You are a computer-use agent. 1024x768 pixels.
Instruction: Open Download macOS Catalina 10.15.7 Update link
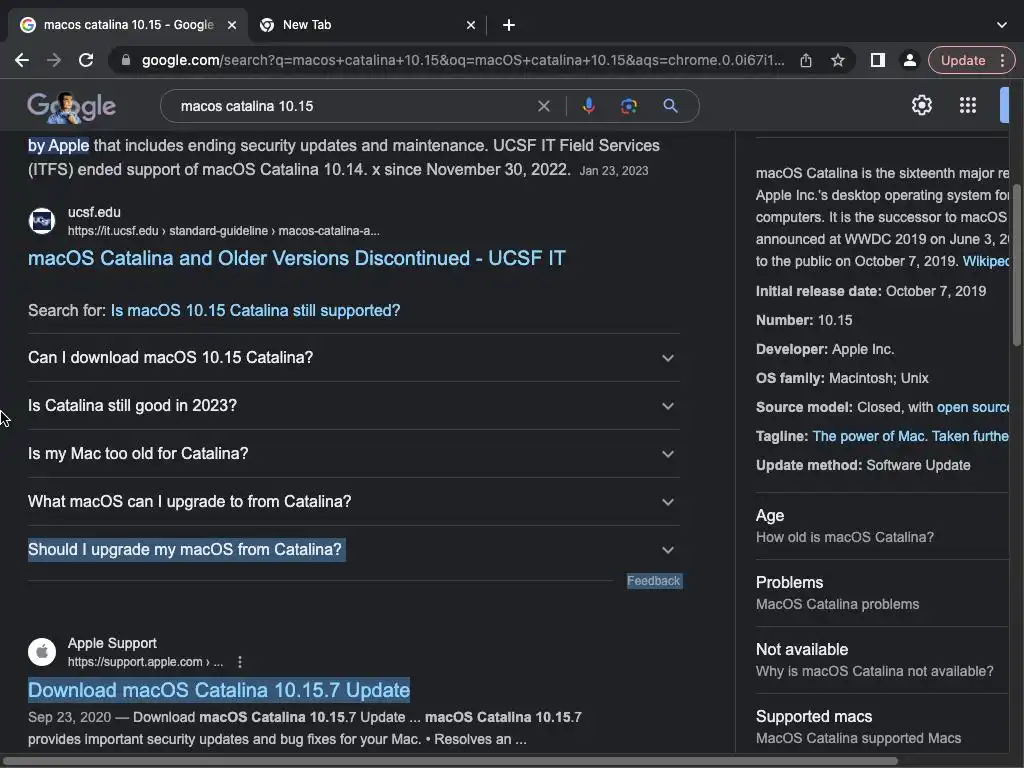coord(219,690)
